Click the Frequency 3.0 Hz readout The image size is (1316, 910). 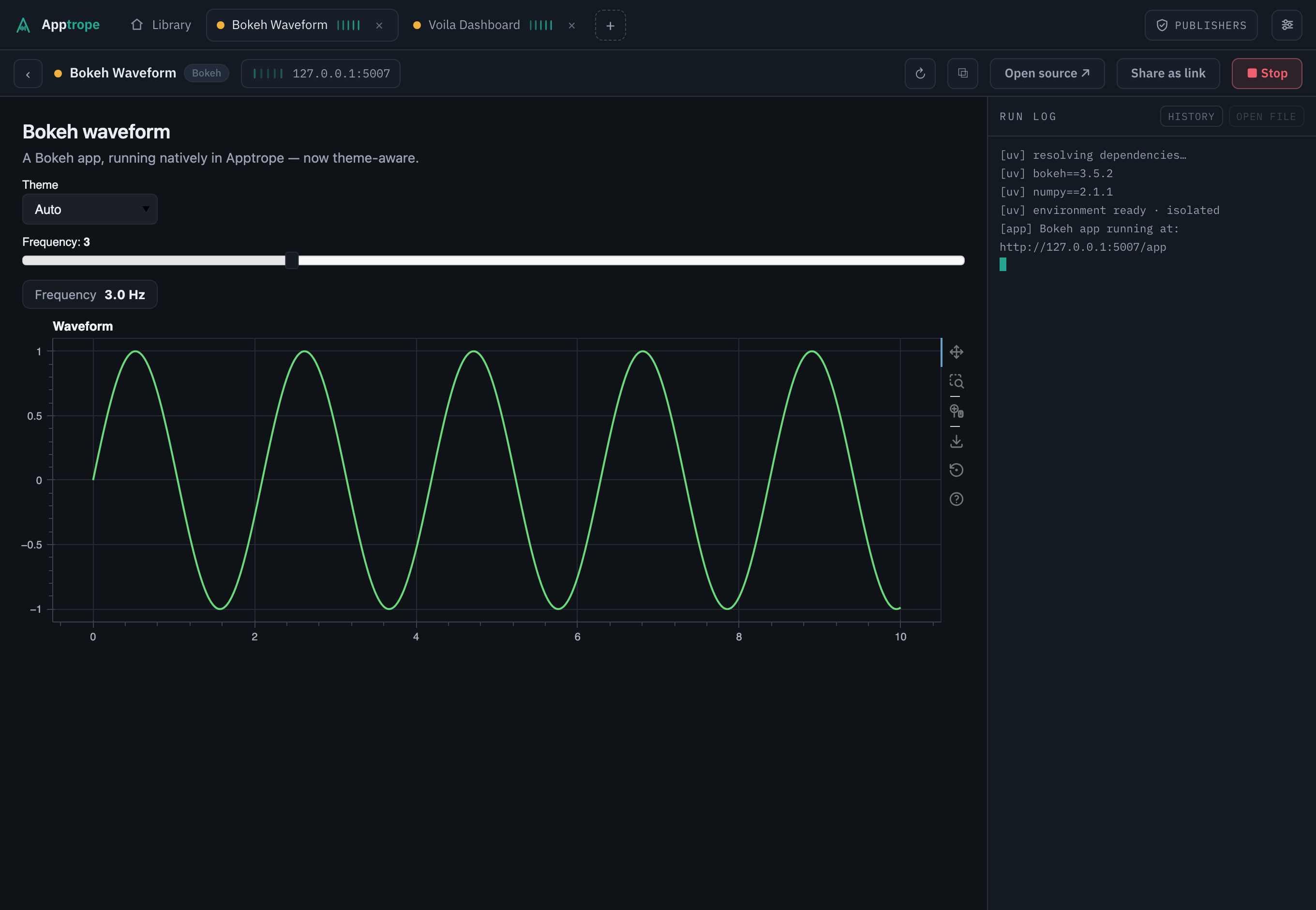click(x=90, y=295)
